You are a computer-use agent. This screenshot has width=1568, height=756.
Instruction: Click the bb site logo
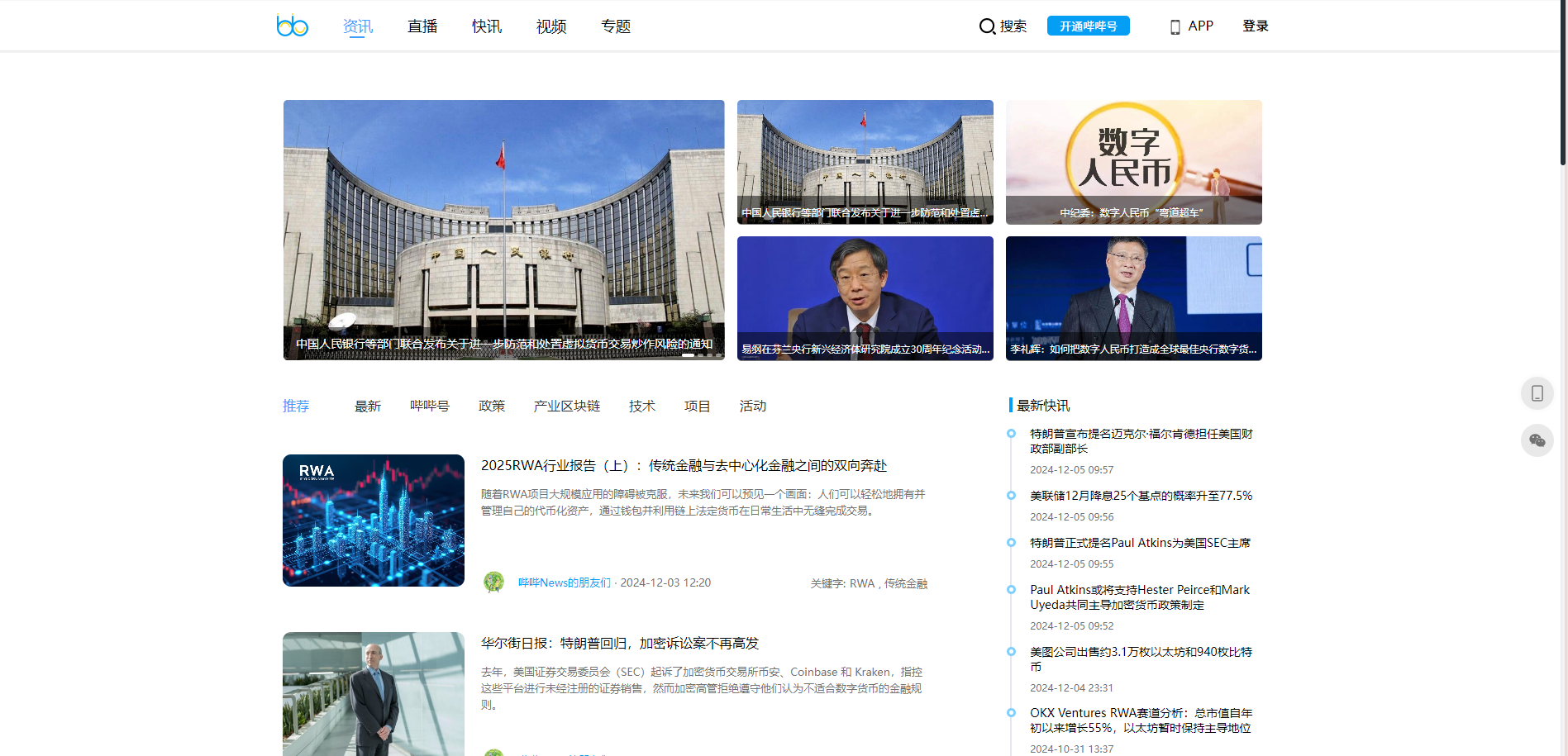coord(293,26)
